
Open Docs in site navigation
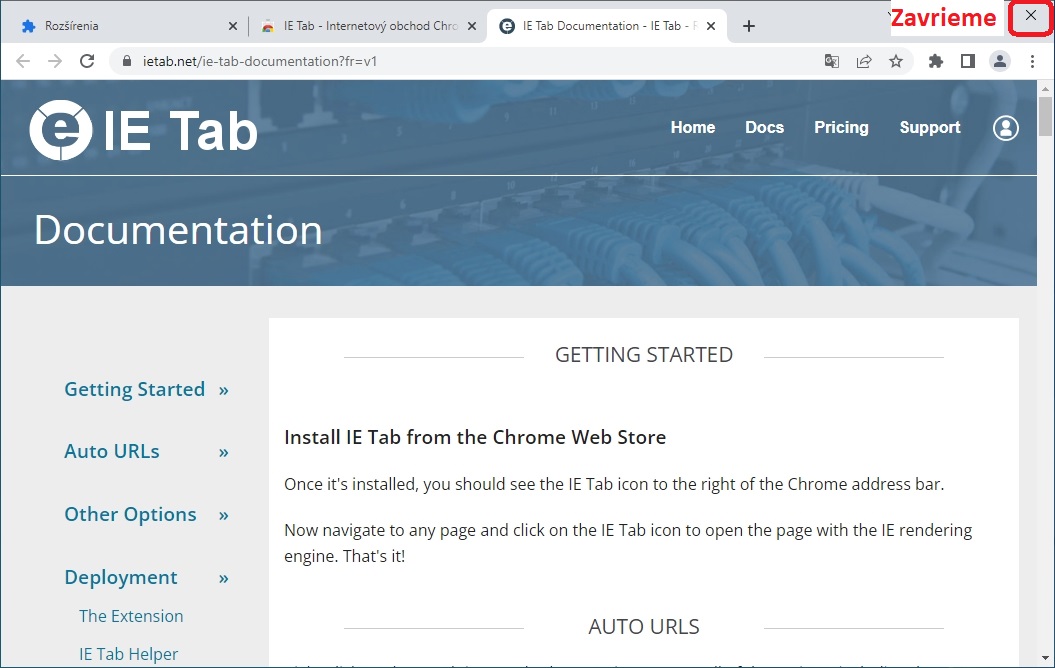pos(764,127)
